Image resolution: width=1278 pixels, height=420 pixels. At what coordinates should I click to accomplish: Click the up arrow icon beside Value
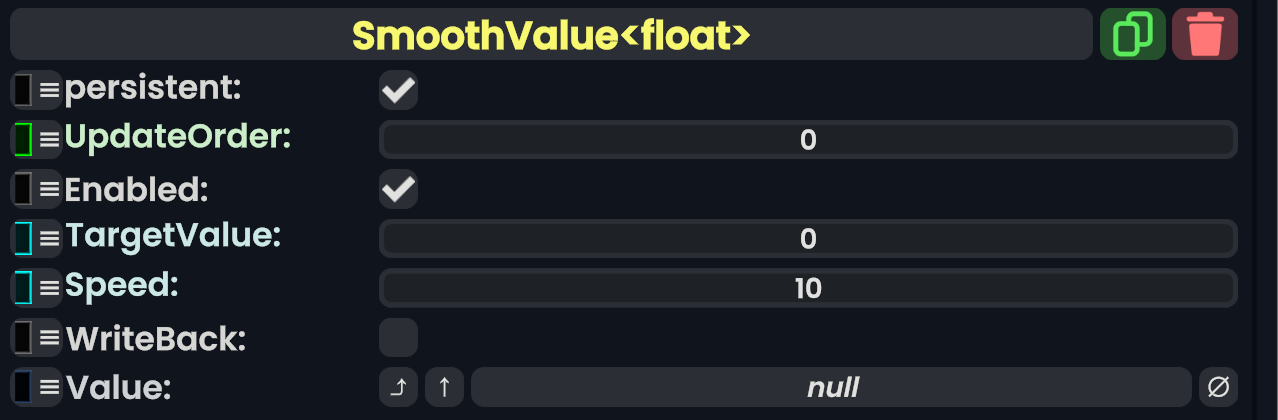(444, 387)
